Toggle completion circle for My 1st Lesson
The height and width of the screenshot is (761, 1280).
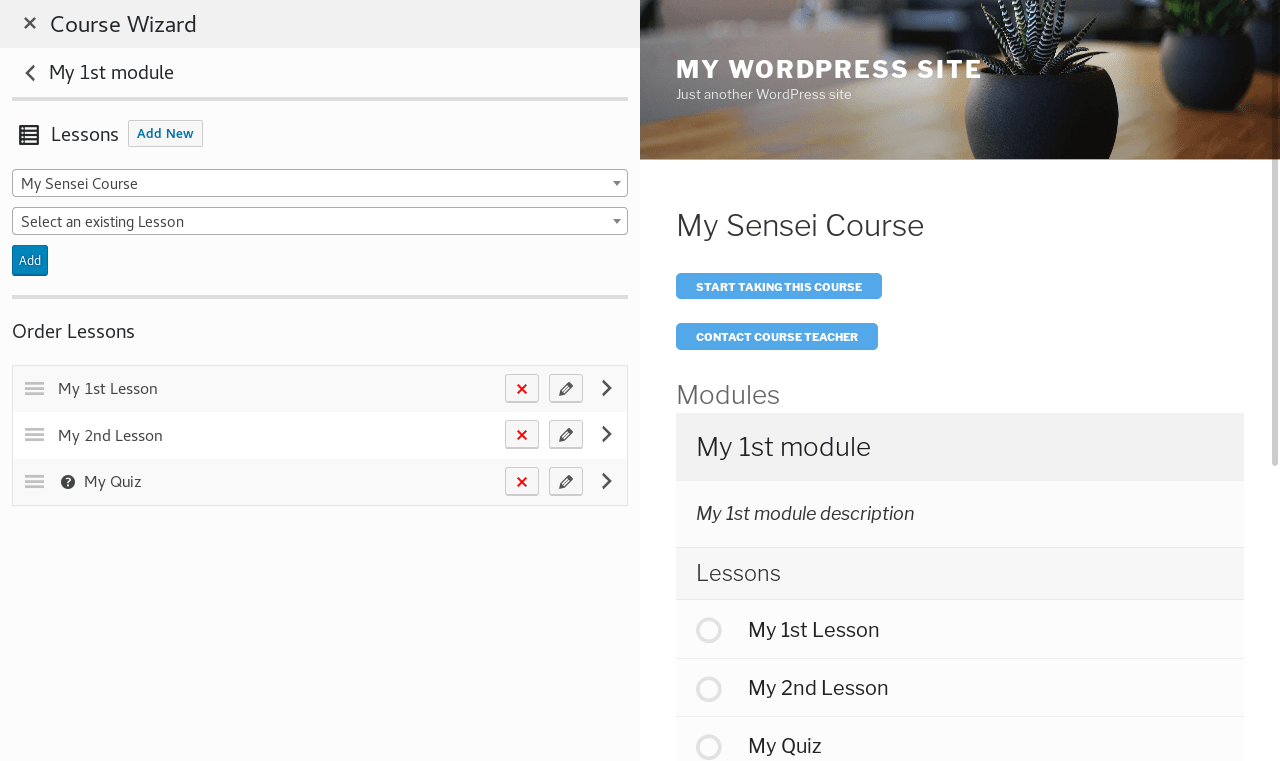(709, 630)
